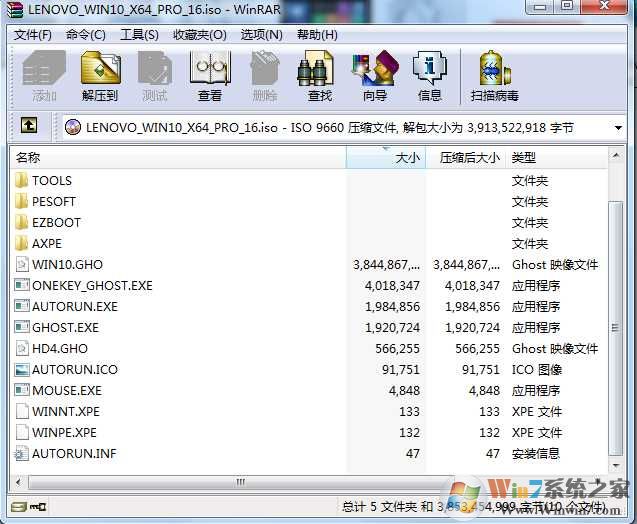637x524 pixels.
Task: Click the 4,018,347 size value of ONEKEY_GHOST.EXE
Action: [392, 286]
